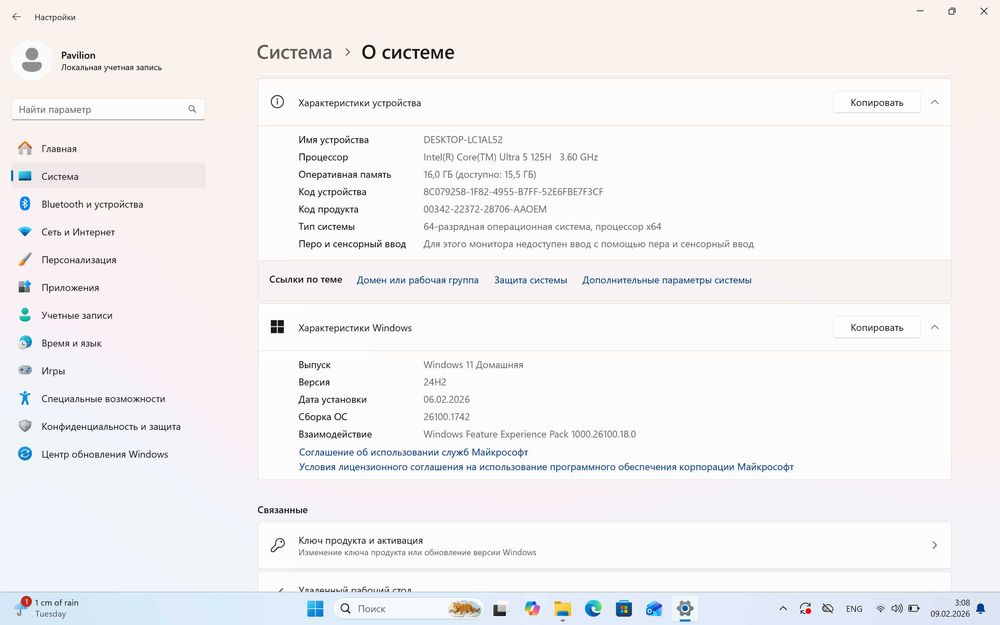Click Система breadcrumb in header
This screenshot has width=1000, height=625.
(x=295, y=52)
